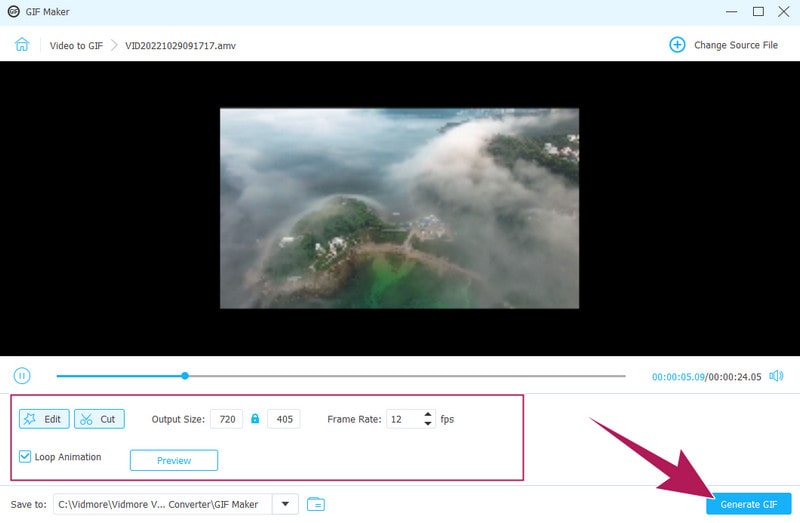Toggle the aspect ratio lock icon
Screen dimensions: 800x523
point(255,419)
